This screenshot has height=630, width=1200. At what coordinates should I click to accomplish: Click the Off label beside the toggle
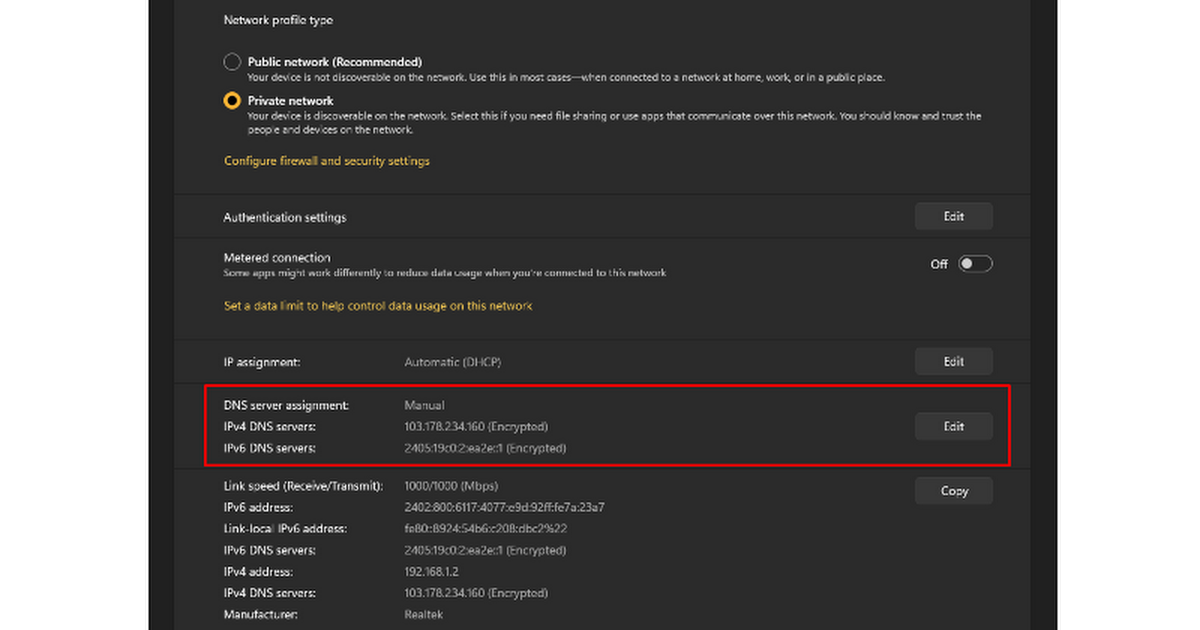click(939, 264)
